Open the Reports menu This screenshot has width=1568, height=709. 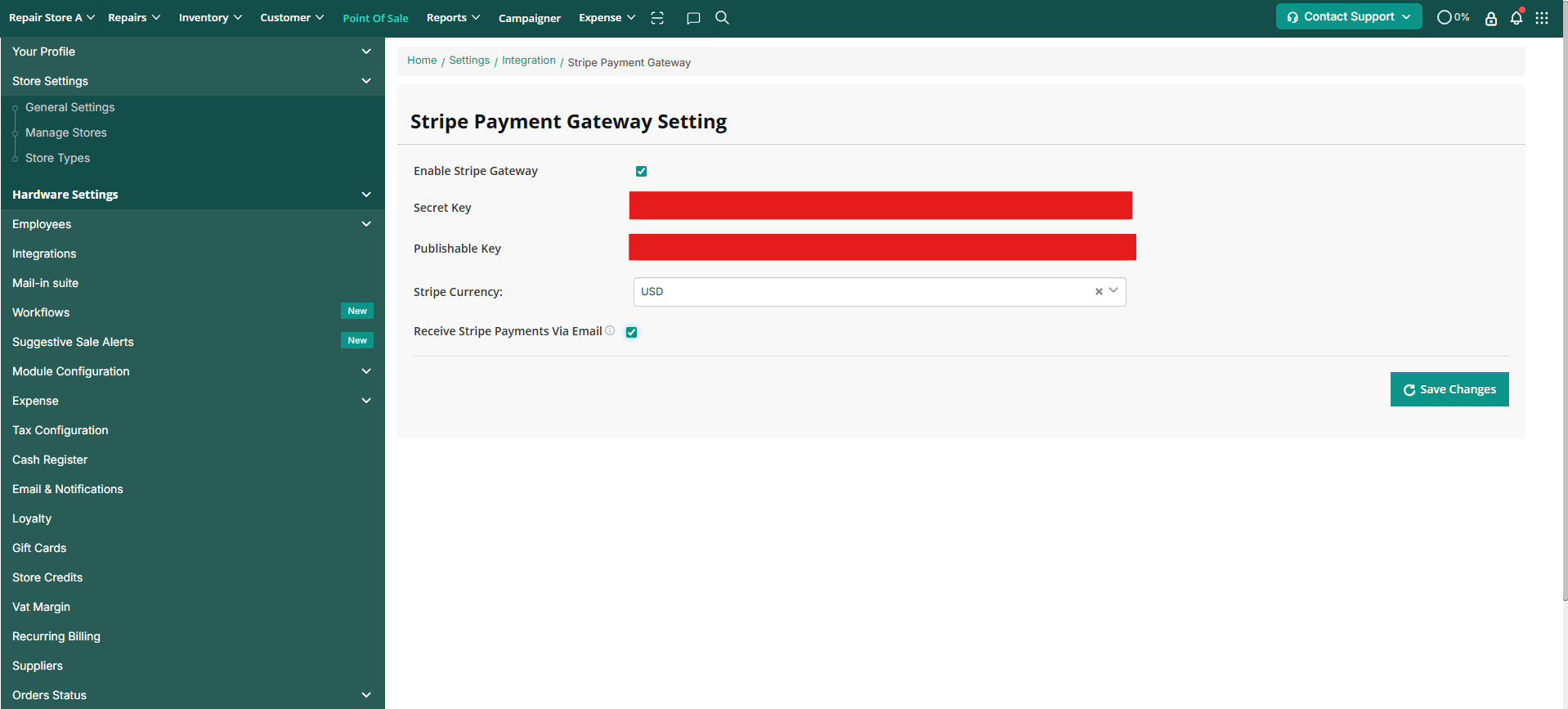[x=453, y=18]
